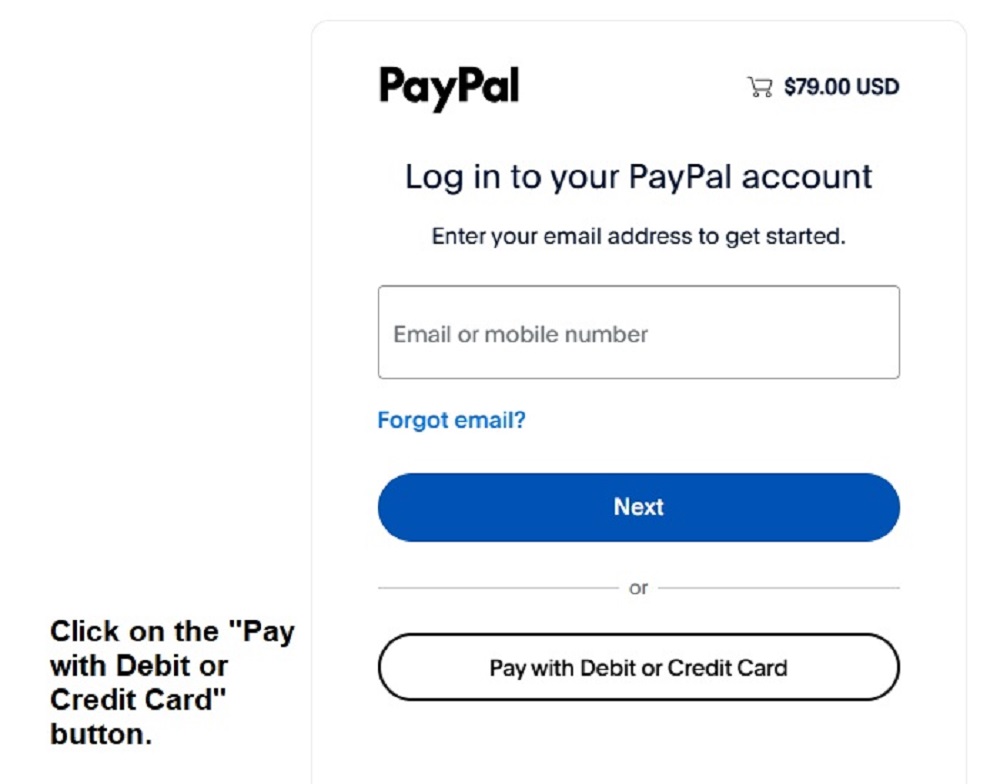Click the PayPal logo

click(449, 88)
